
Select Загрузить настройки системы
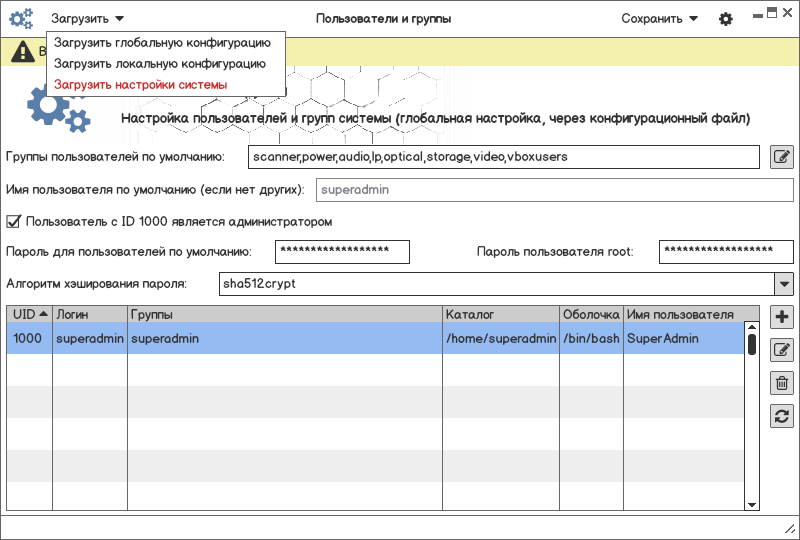click(x=140, y=85)
